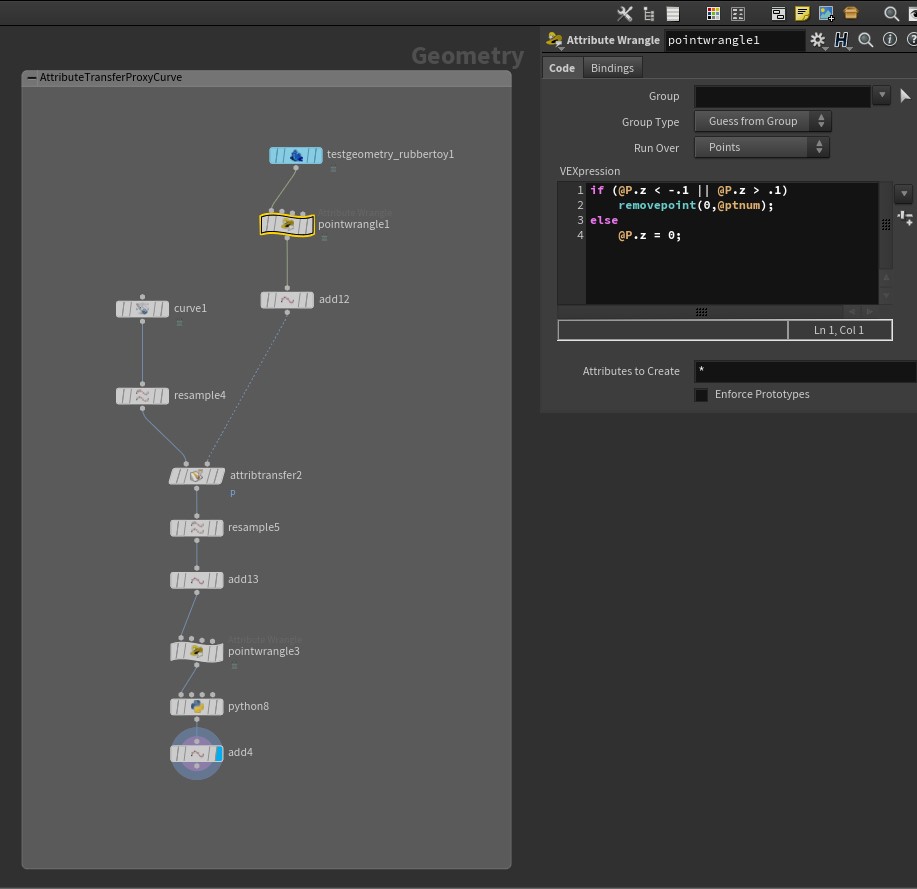Click the yellow sticky note icon
This screenshot has width=917, height=889.
[x=802, y=14]
